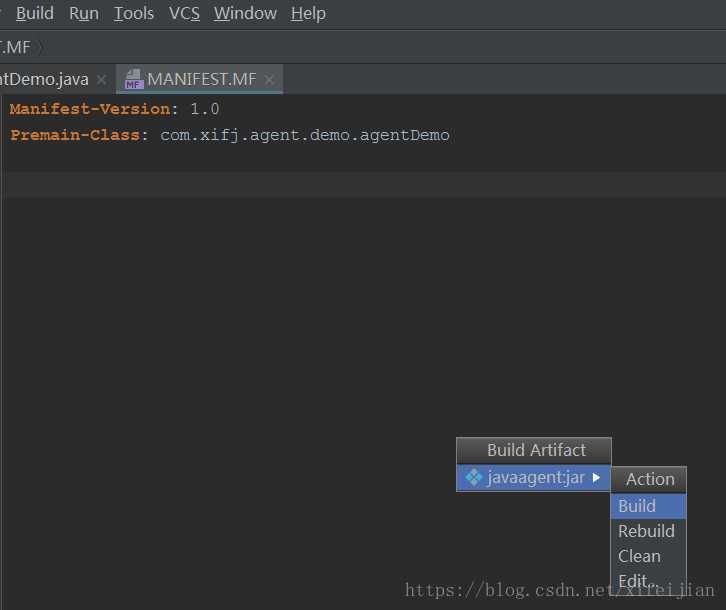Viewport: 726px width, 610px height.
Task: Choose Build in the Action popup
Action: (637, 506)
